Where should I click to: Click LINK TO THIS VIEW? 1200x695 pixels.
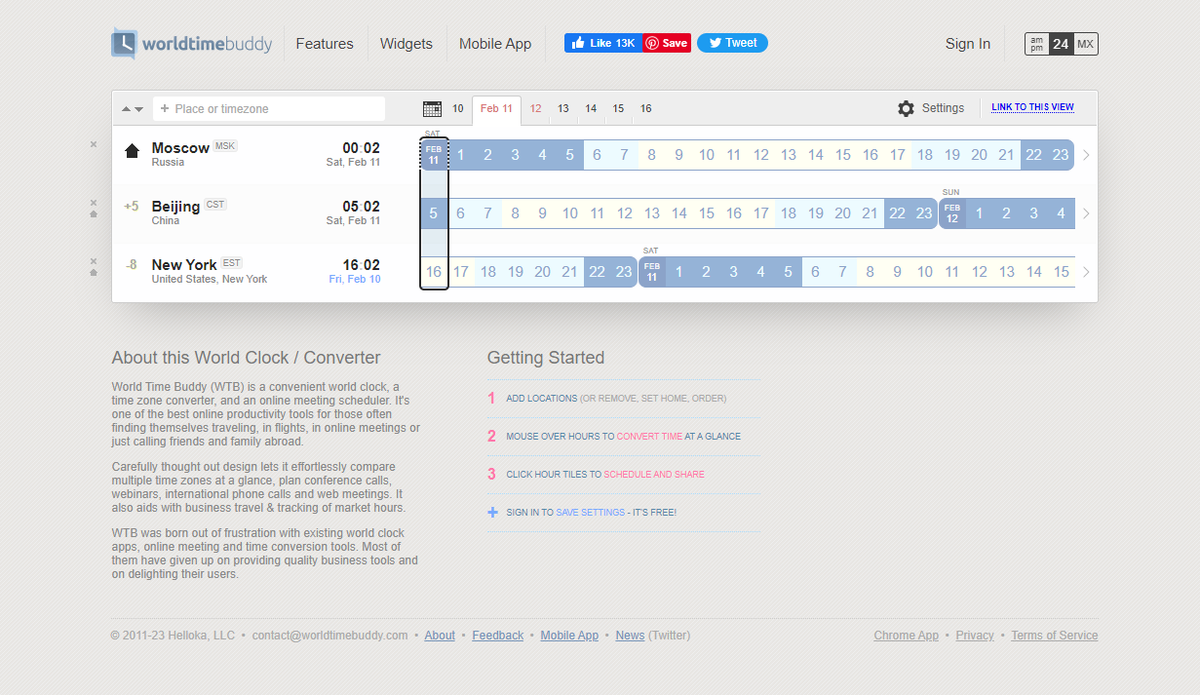(1033, 108)
